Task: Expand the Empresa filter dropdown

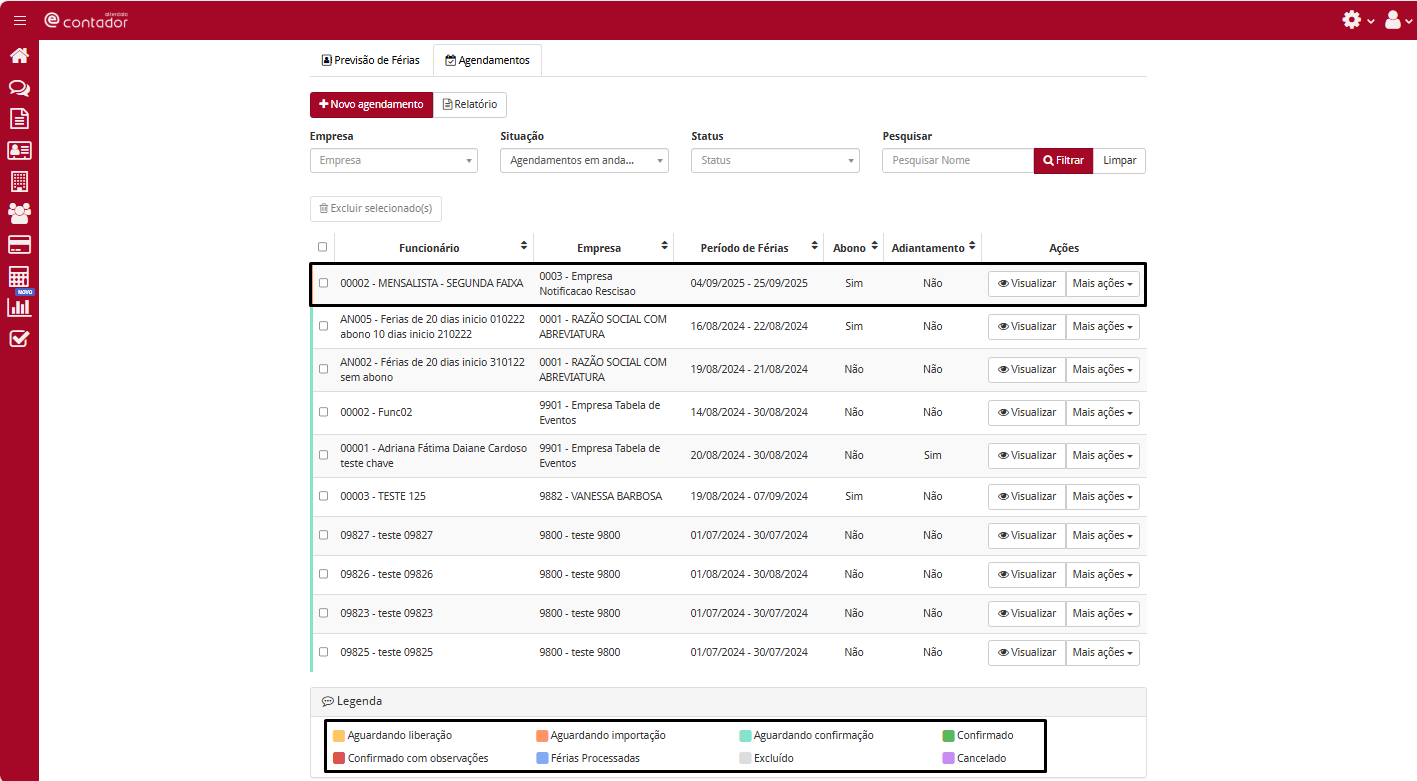Action: [394, 160]
